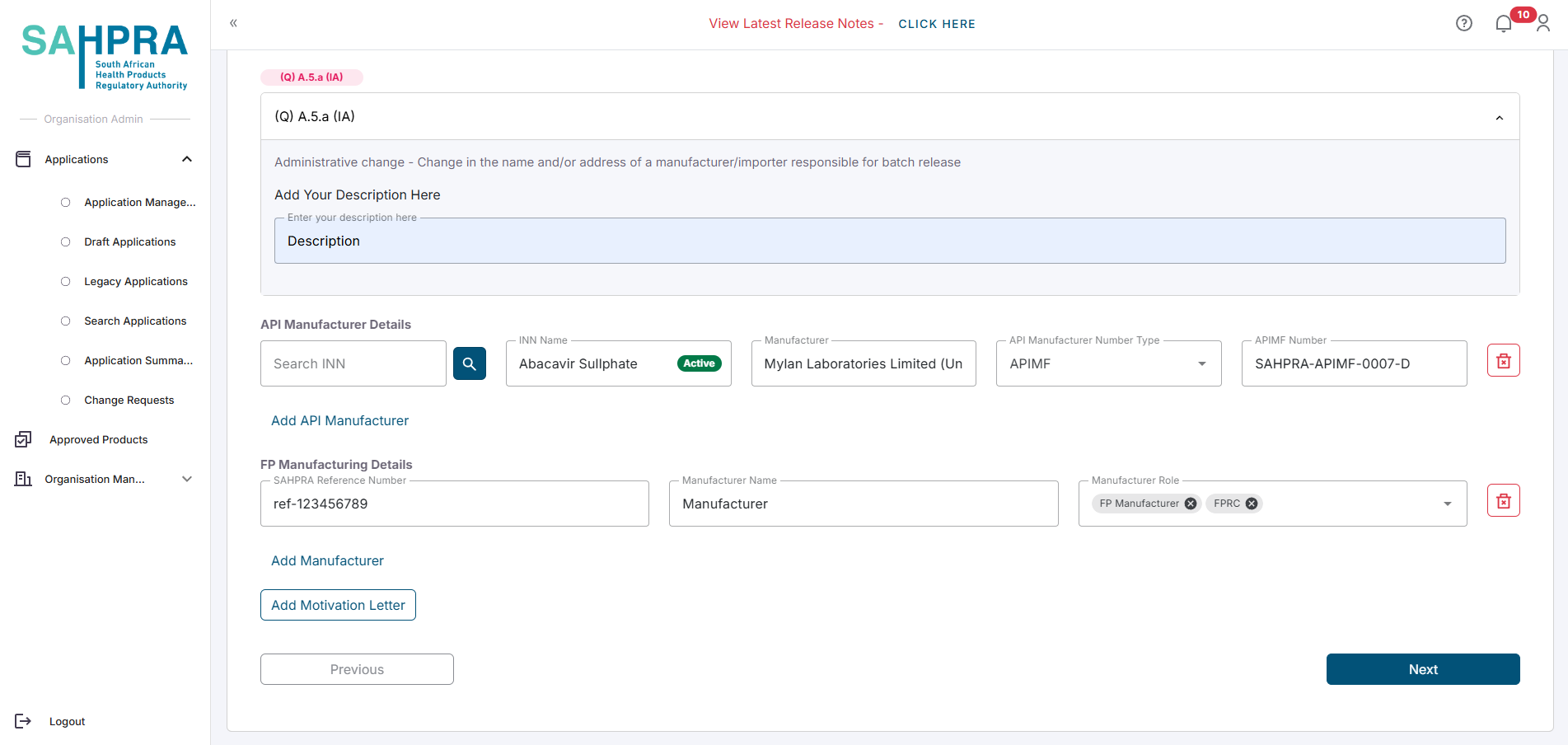Open API Manufacturer Number Type dropdown

point(1201,363)
